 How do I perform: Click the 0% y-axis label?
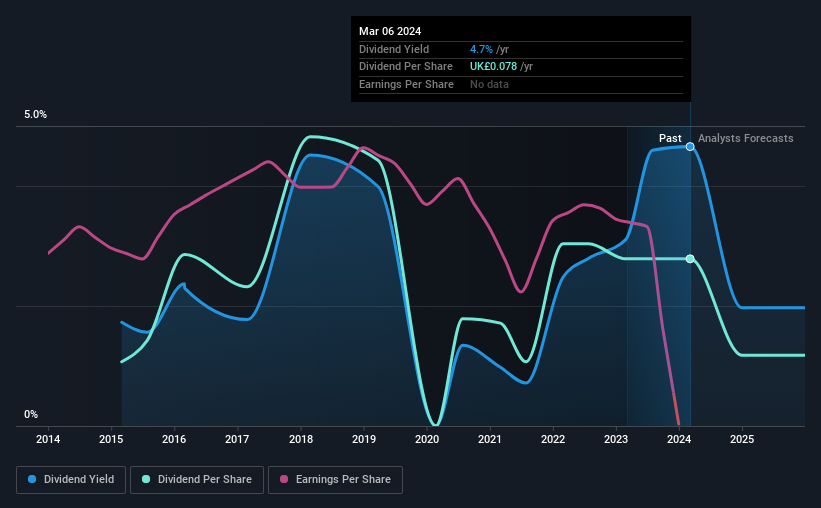(x=31, y=414)
